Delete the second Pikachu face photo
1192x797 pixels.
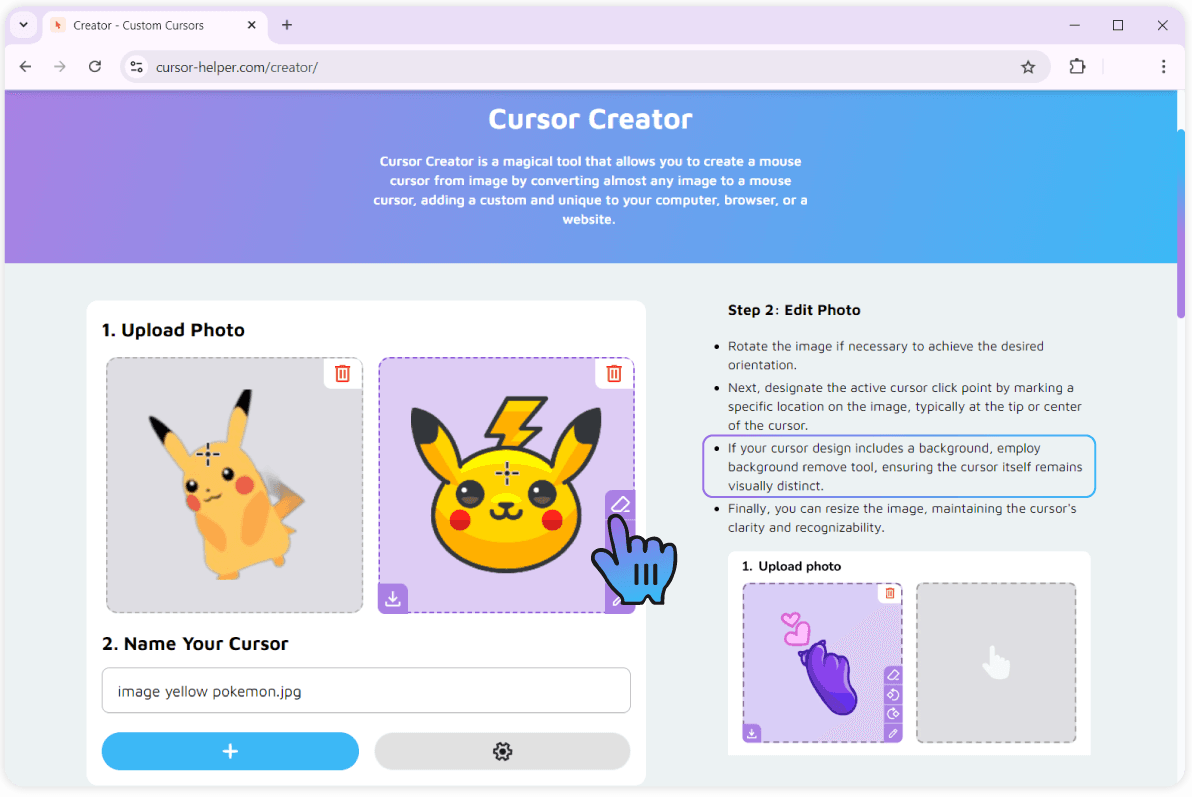pyautogui.click(x=614, y=373)
